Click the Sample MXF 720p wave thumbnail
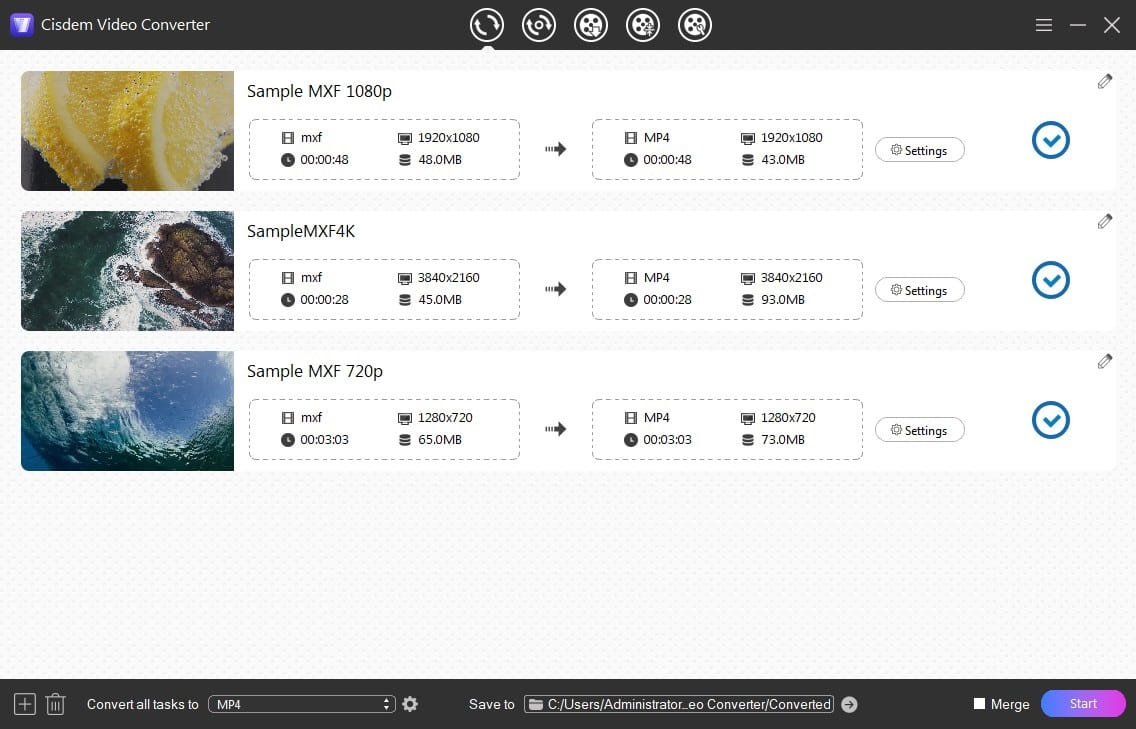Screen dimensions: 1136x729 pyautogui.click(x=127, y=411)
